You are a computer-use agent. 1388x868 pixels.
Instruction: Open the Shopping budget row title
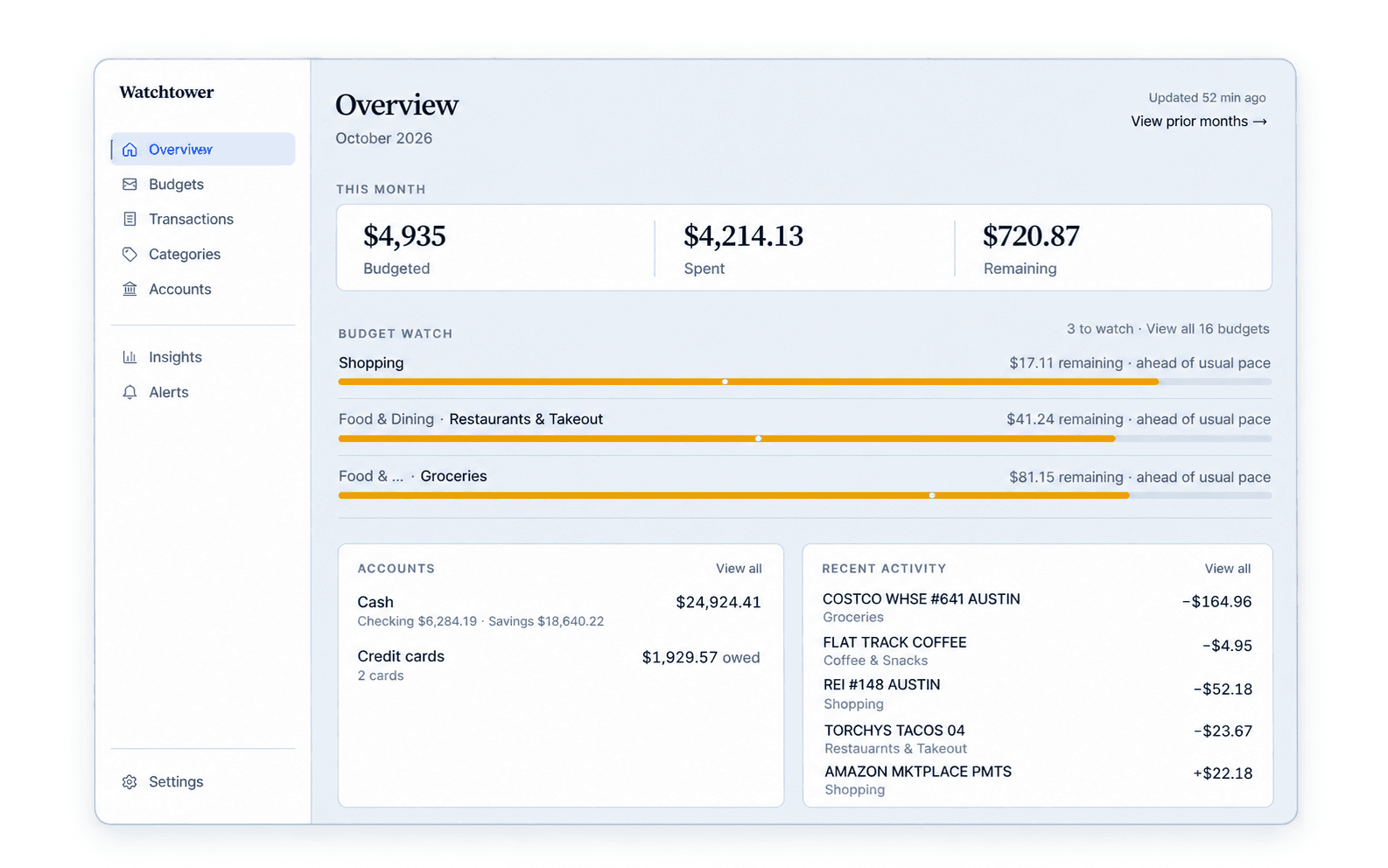pyautogui.click(x=371, y=363)
